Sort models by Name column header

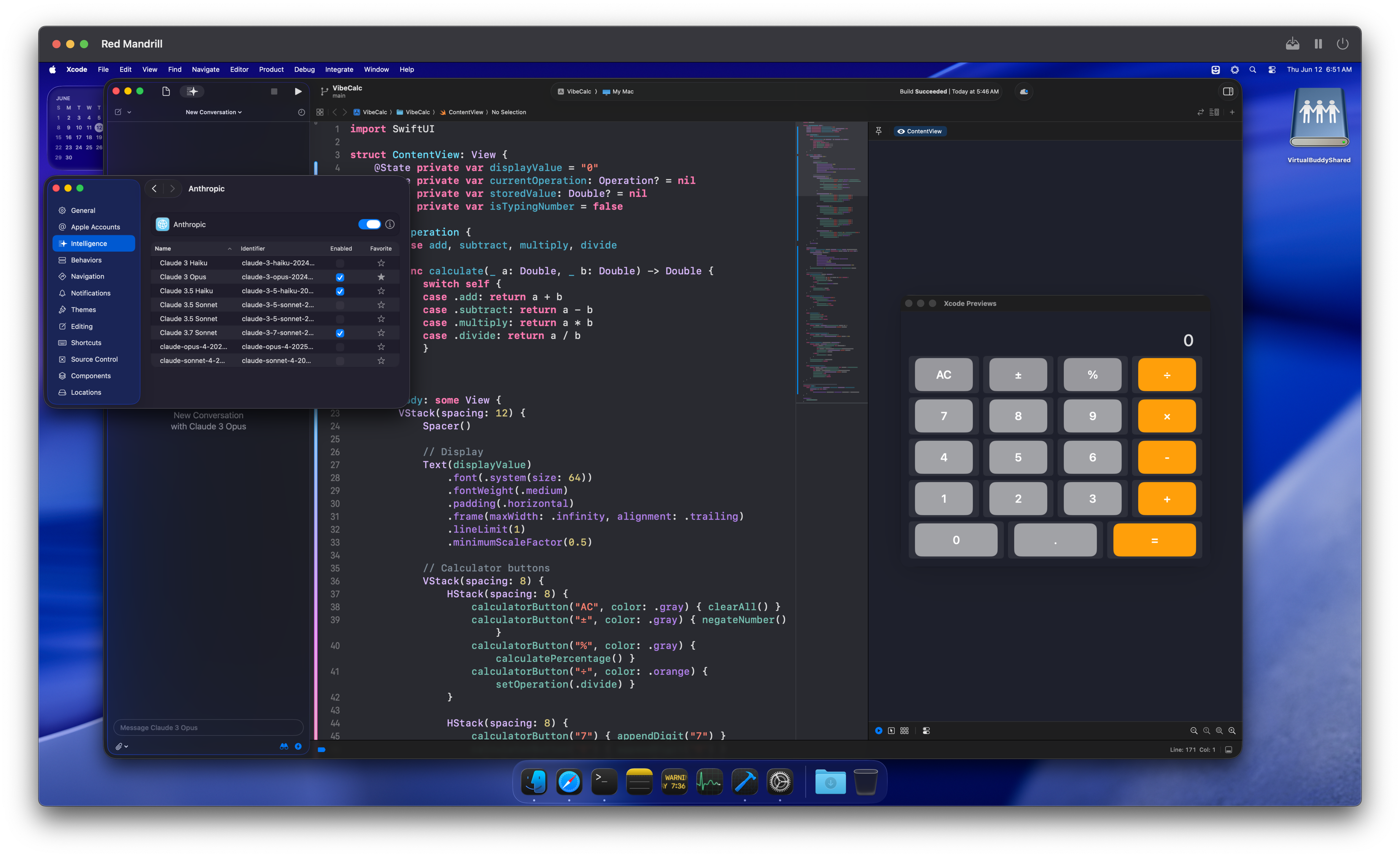point(192,248)
